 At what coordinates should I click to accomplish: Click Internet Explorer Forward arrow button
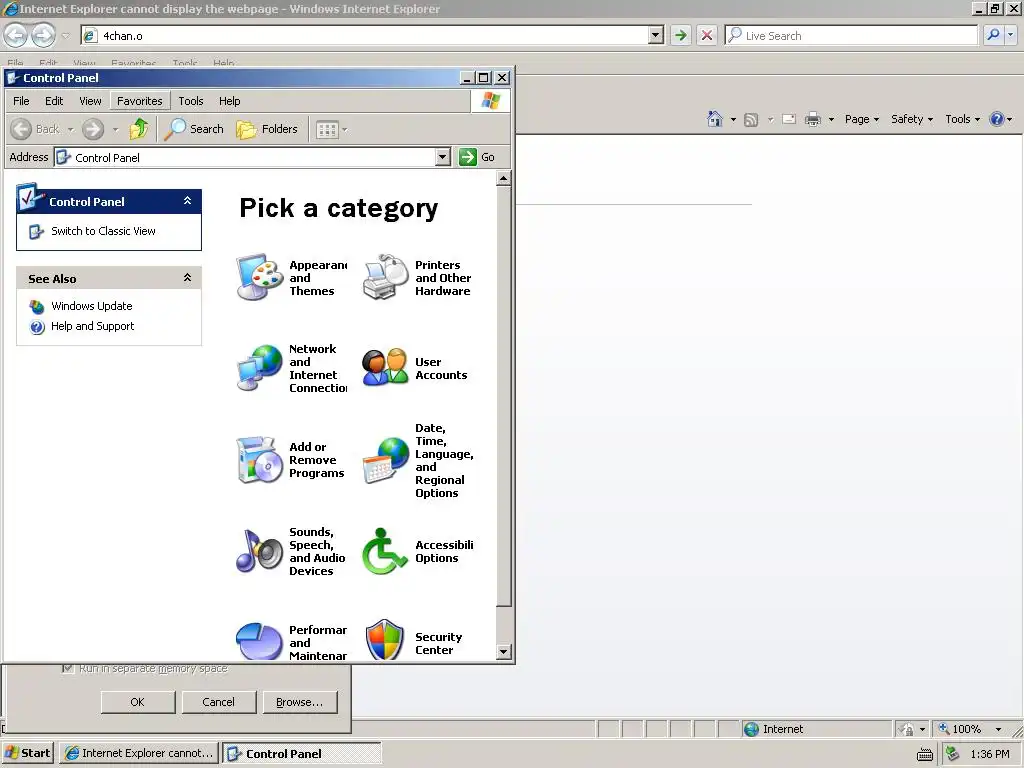(43, 35)
